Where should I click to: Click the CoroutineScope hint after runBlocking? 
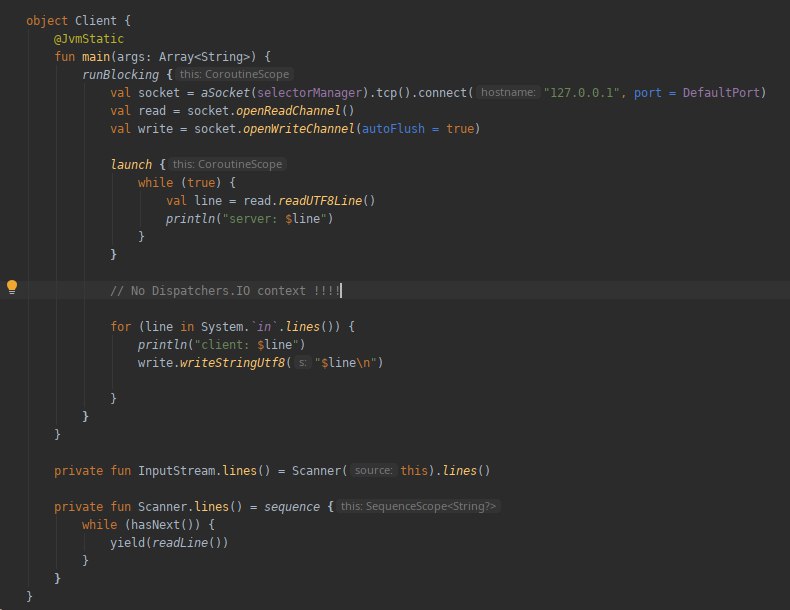pyautogui.click(x=234, y=74)
